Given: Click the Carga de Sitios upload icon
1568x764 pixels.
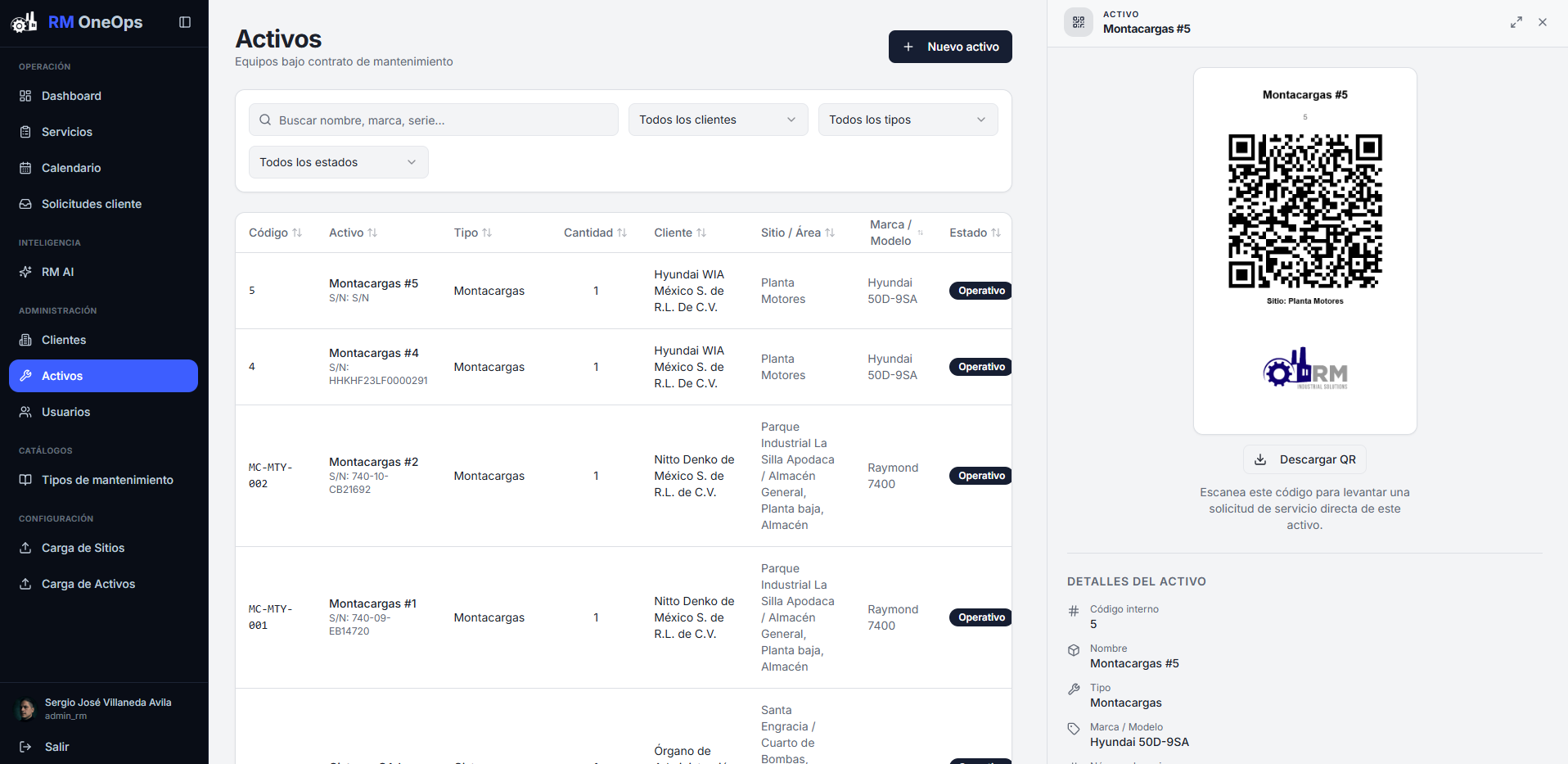Looking at the screenshot, I should 25,548.
